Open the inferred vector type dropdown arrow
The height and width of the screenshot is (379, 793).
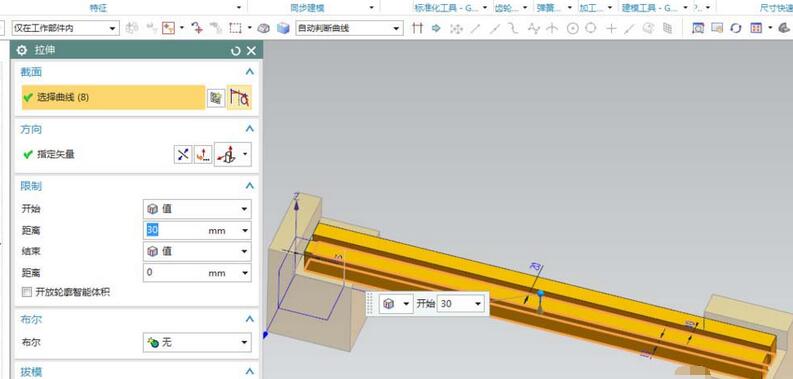[x=245, y=154]
